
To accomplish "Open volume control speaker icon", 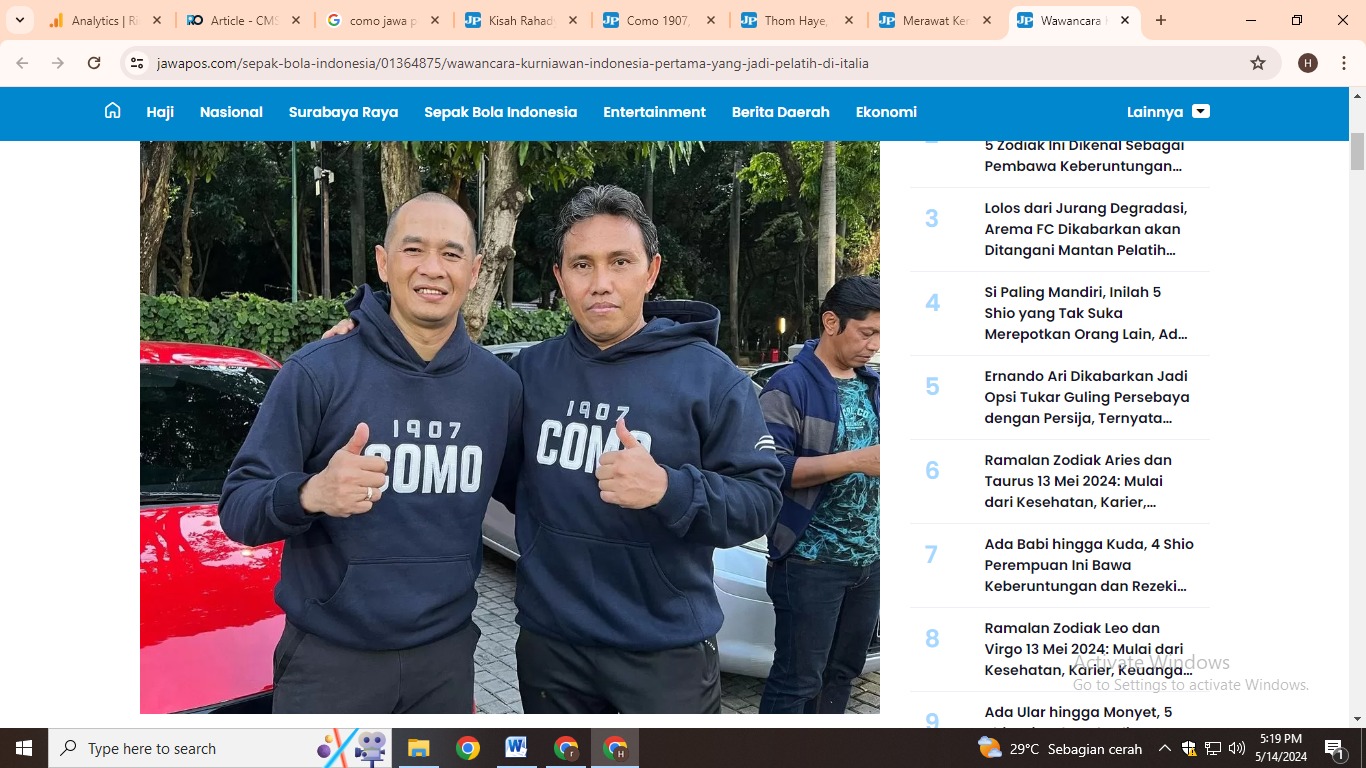I will [x=1237, y=748].
